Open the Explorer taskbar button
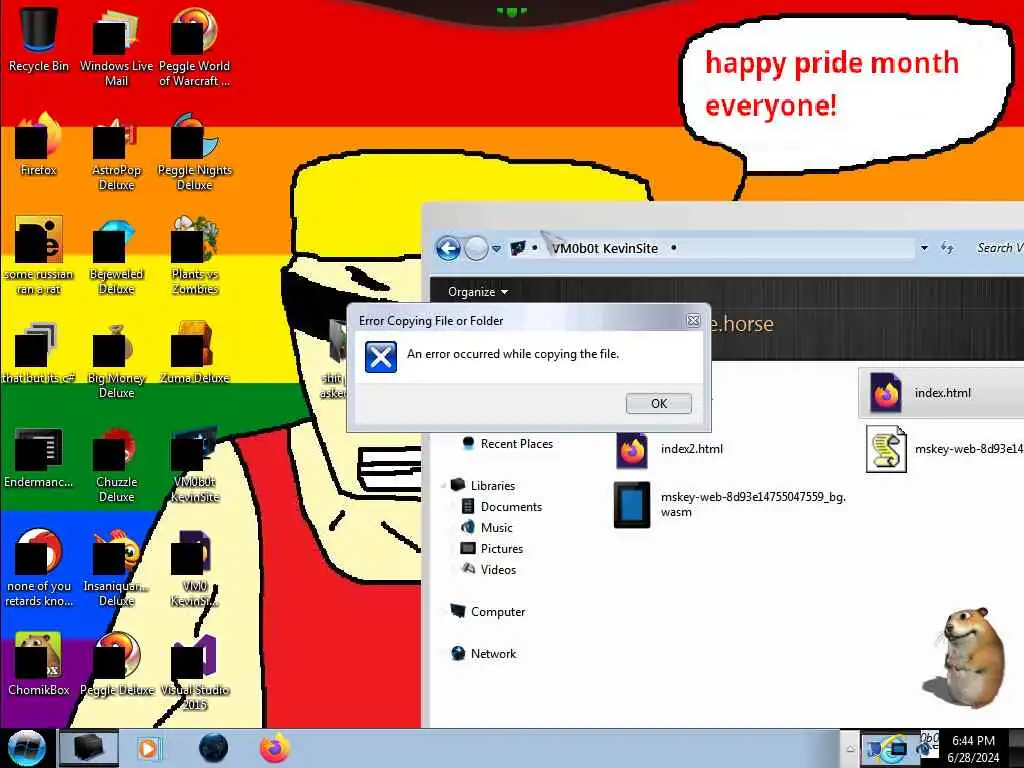 click(x=89, y=748)
